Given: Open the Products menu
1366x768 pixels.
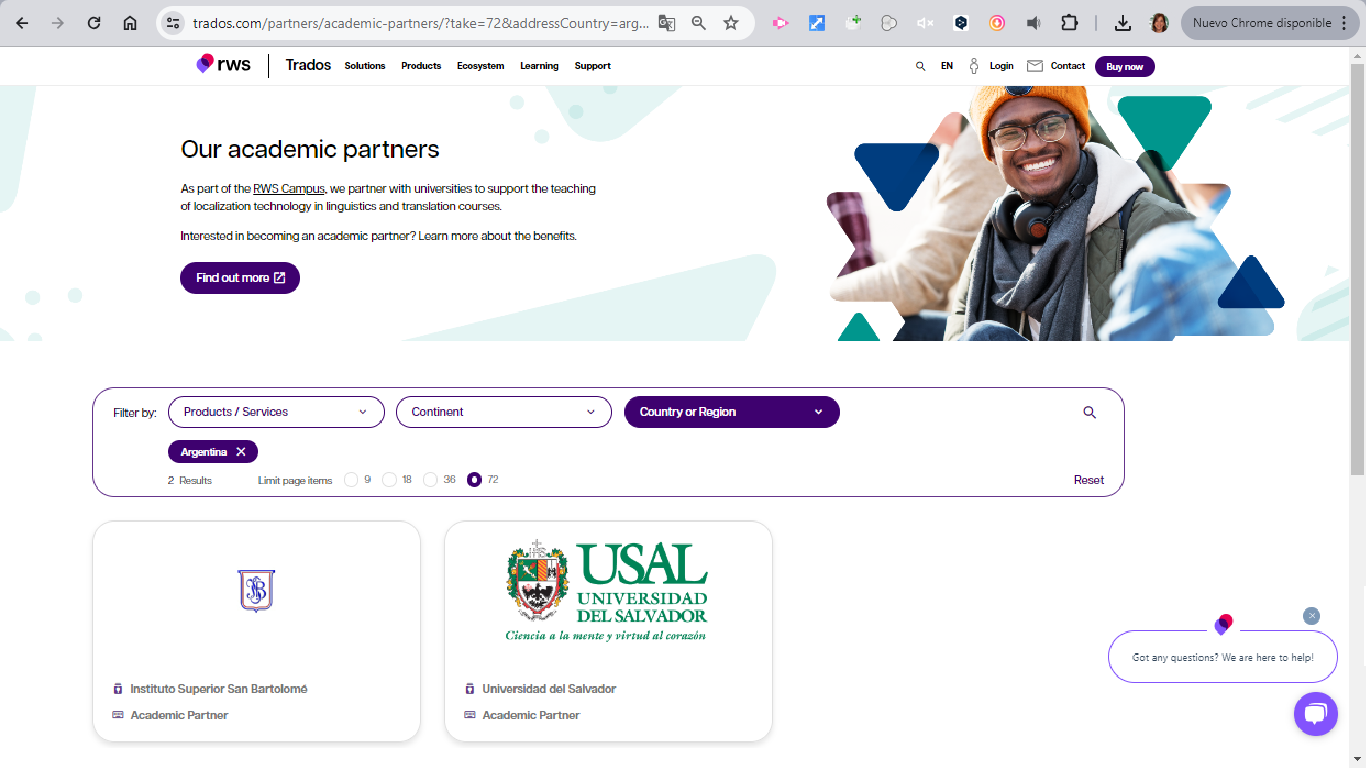Looking at the screenshot, I should (421, 66).
